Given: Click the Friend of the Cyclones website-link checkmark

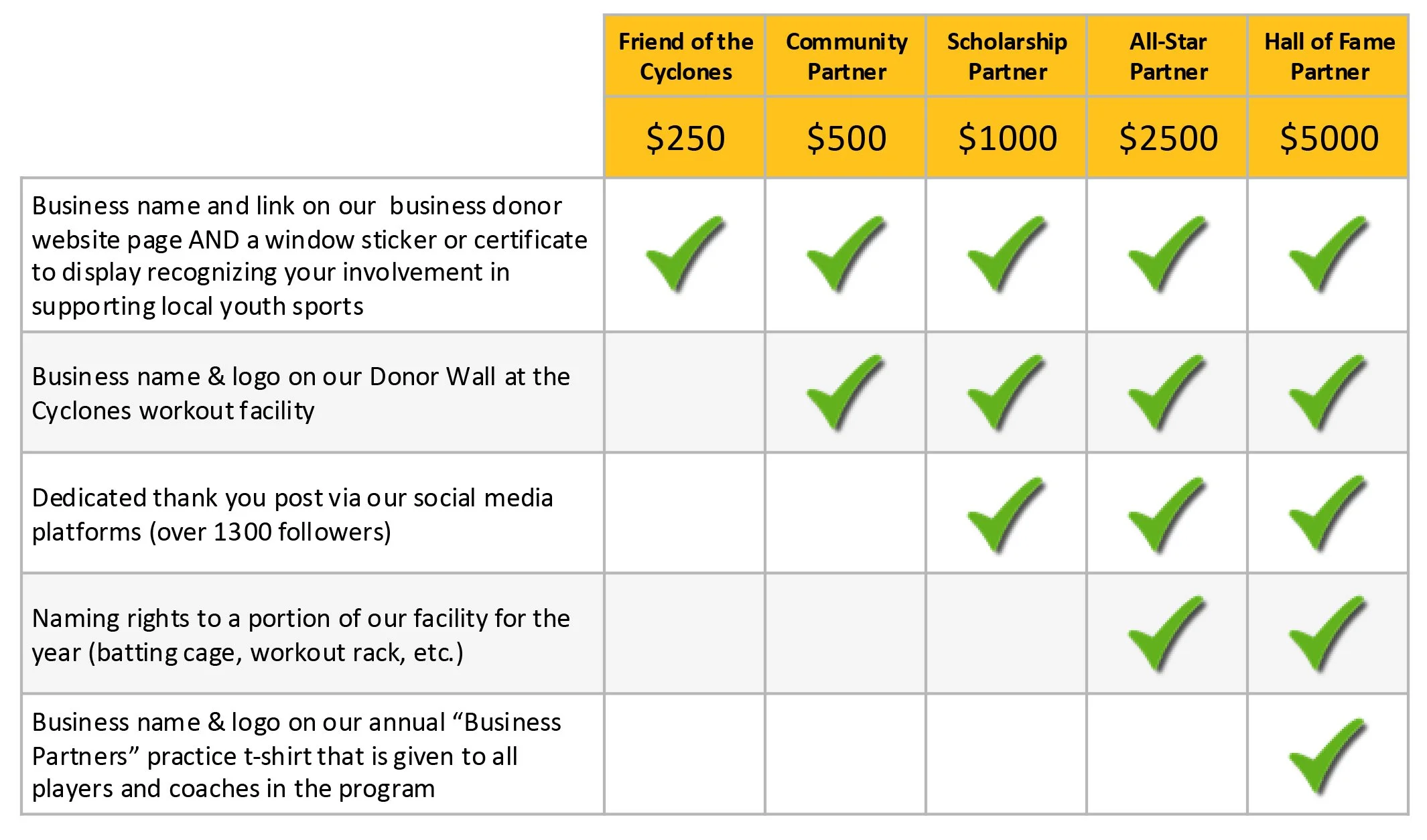Looking at the screenshot, I should [x=685, y=255].
